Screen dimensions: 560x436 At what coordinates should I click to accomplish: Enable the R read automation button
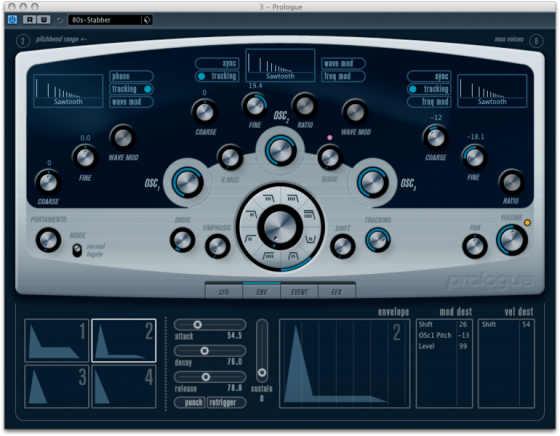coord(30,20)
